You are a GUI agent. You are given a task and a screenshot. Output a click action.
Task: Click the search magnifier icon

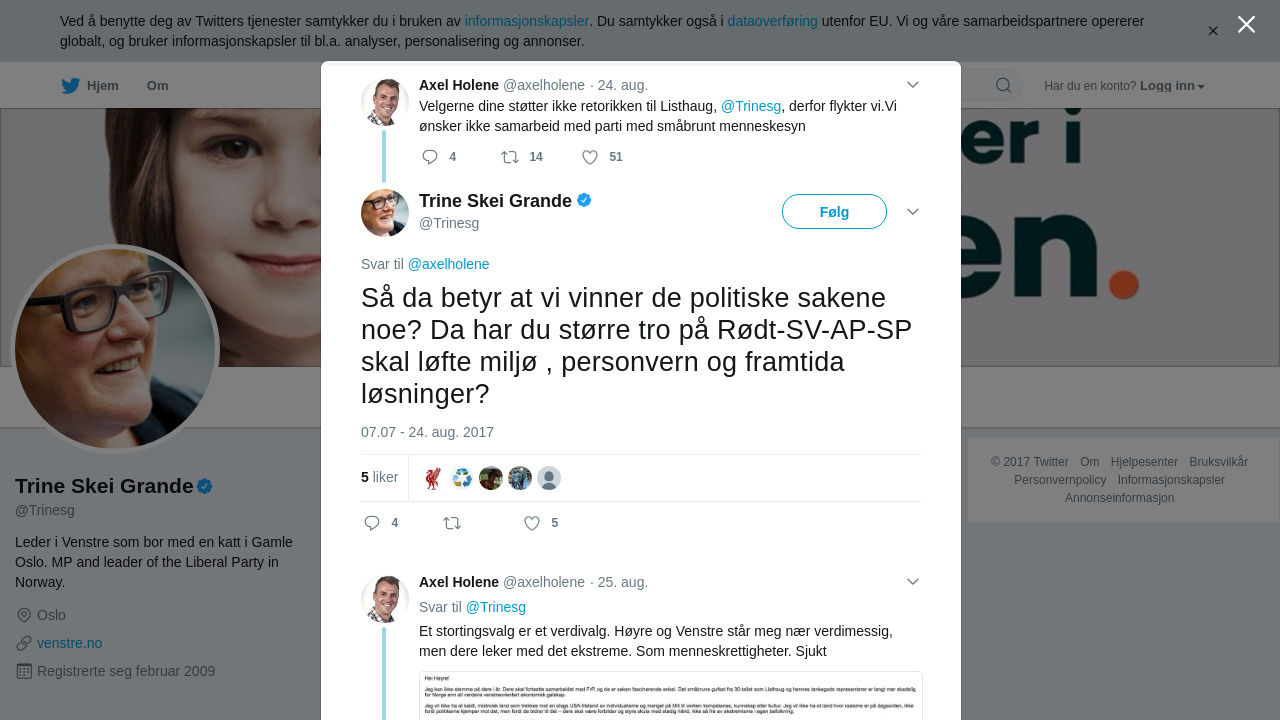pos(1003,86)
